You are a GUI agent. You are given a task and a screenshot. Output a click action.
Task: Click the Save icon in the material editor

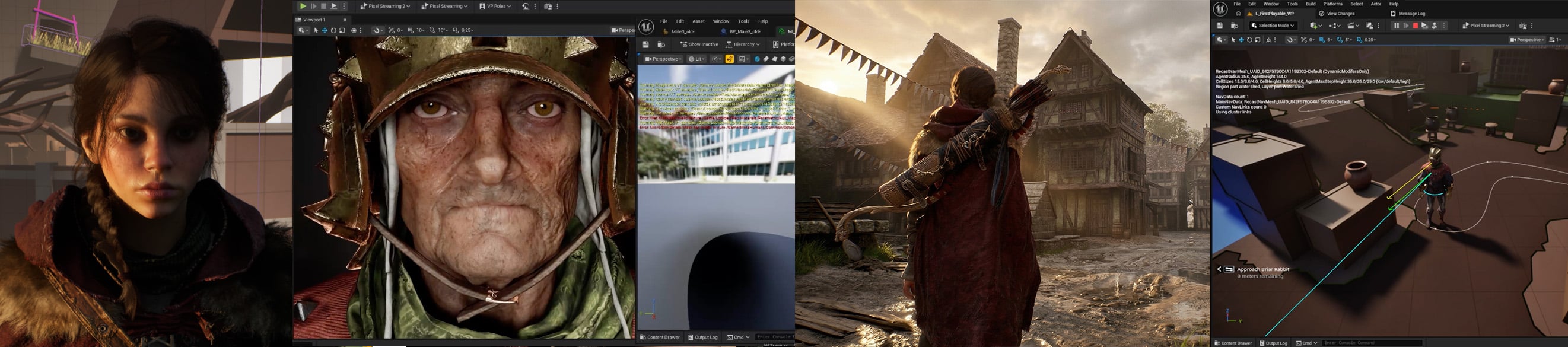(646, 44)
